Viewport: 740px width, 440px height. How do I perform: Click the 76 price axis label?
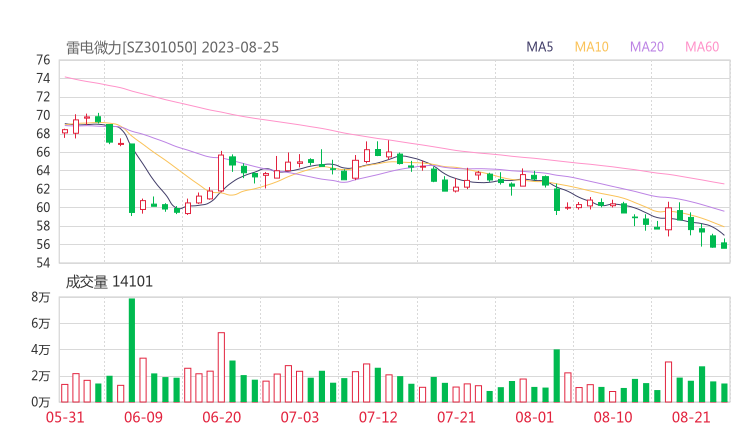[43, 60]
